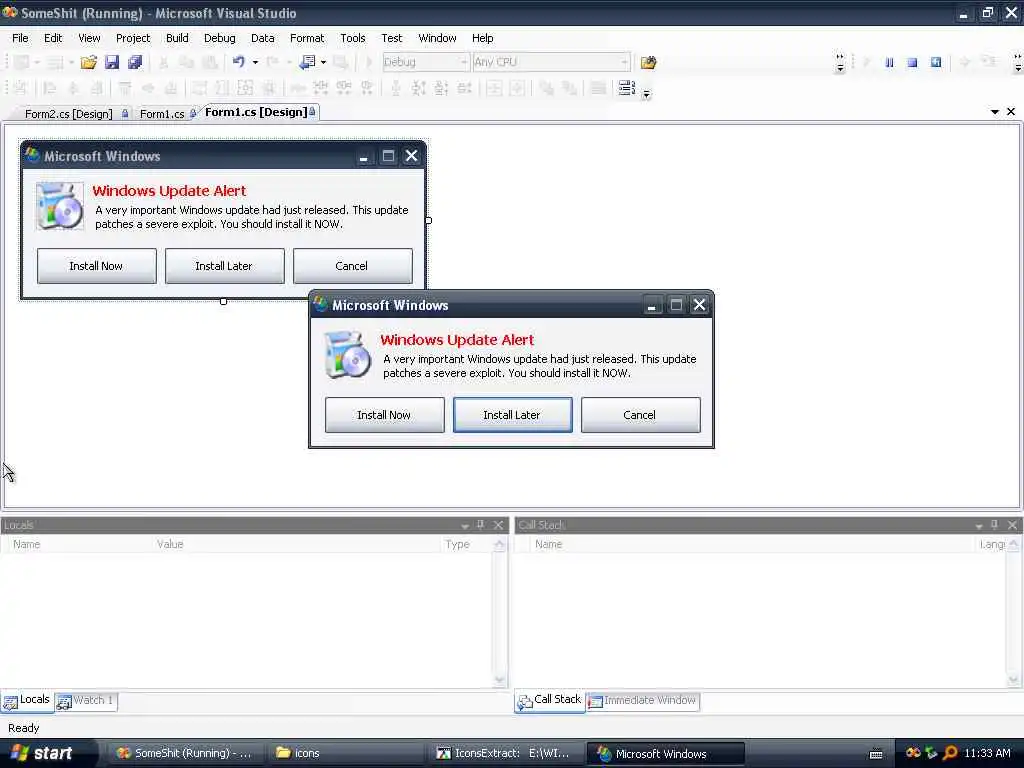Switch to the Watch 1 tab
Viewport: 1024px width, 768px height.
(x=86, y=701)
